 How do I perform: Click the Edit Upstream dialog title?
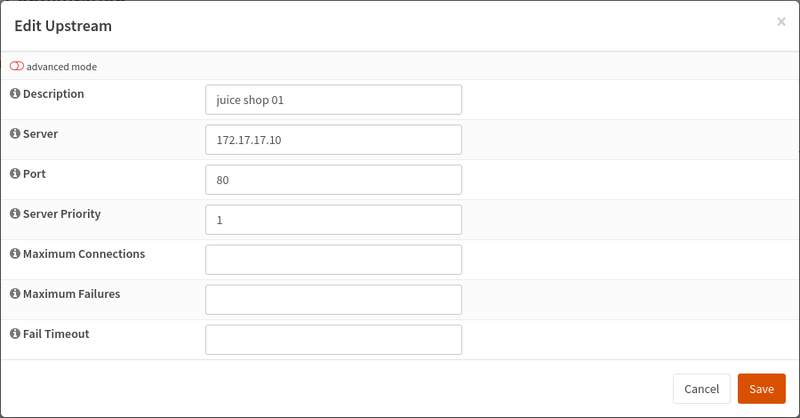63,26
